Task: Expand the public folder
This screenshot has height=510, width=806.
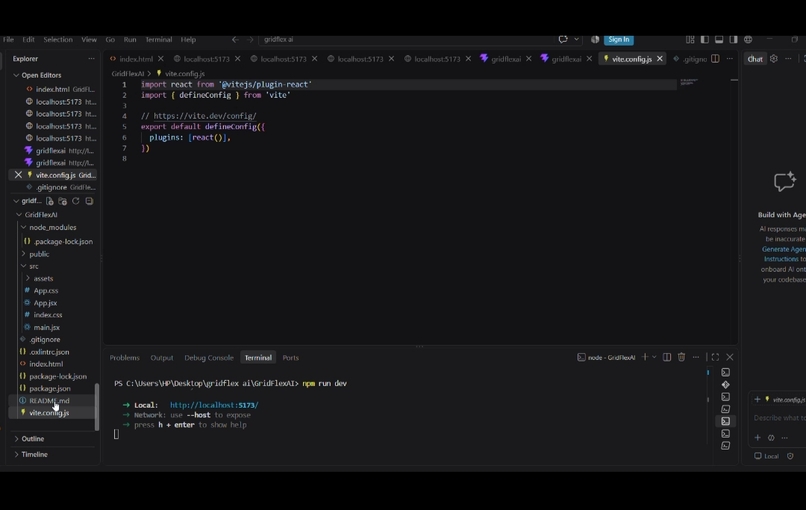Action: click(x=23, y=253)
